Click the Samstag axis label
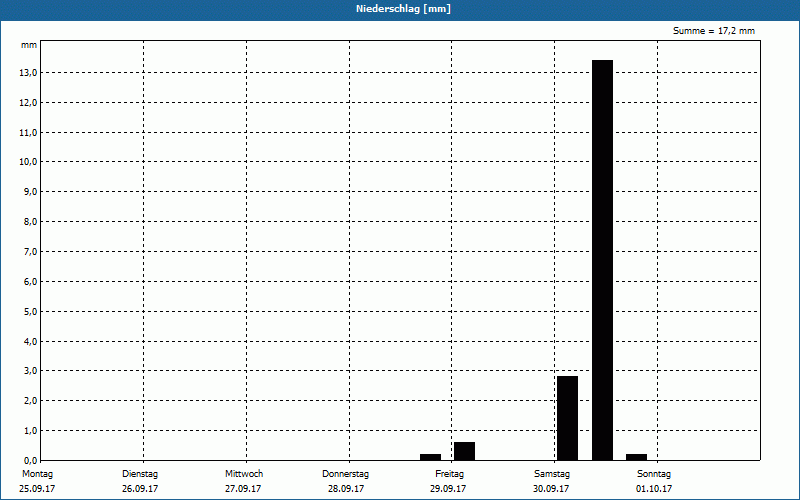 [552, 474]
